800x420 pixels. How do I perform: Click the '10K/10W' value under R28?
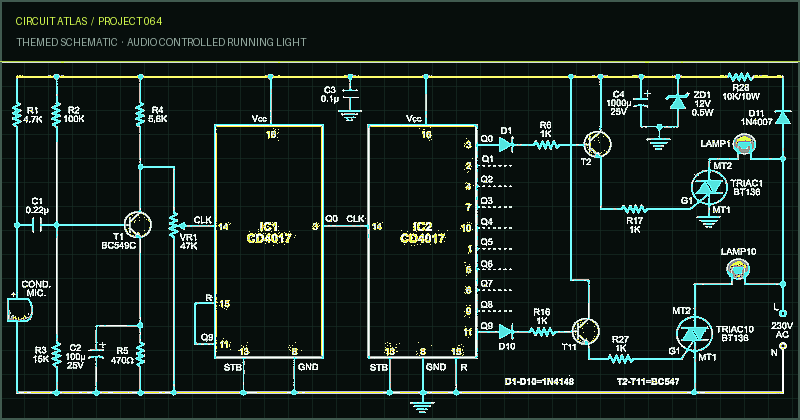pos(741,96)
